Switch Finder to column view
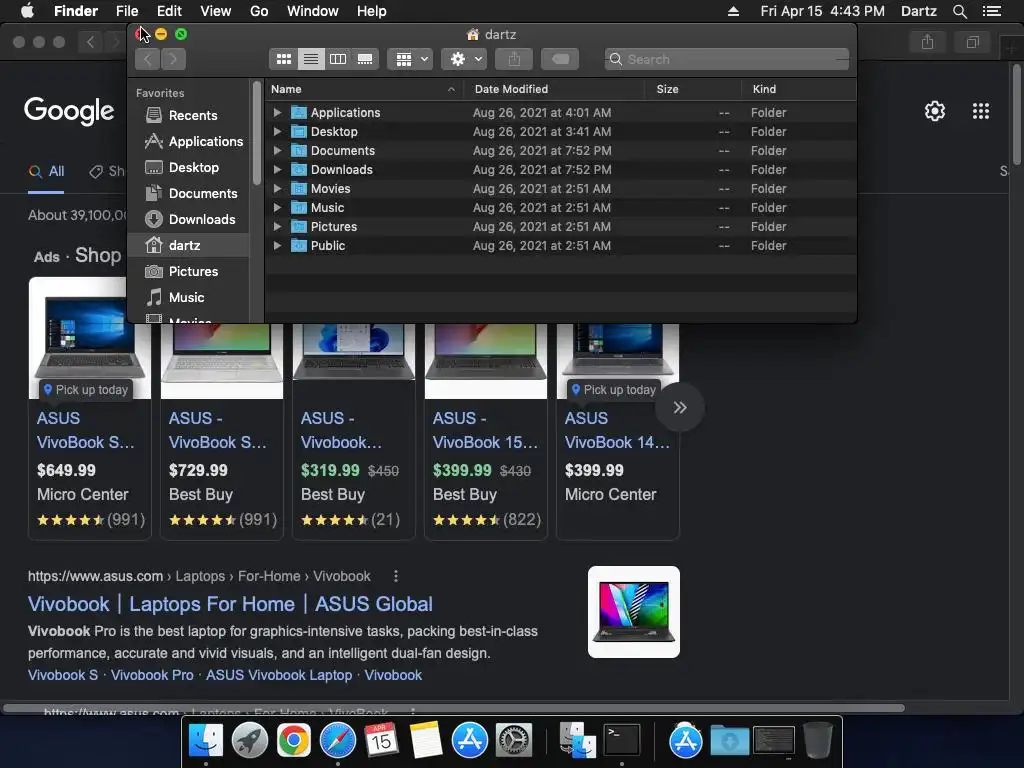Image resolution: width=1024 pixels, height=768 pixels. coord(338,59)
